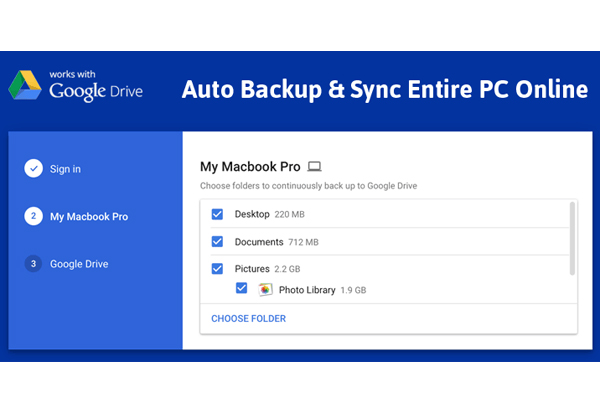Select the Documents folder name
The image size is (600, 400).
(x=259, y=242)
